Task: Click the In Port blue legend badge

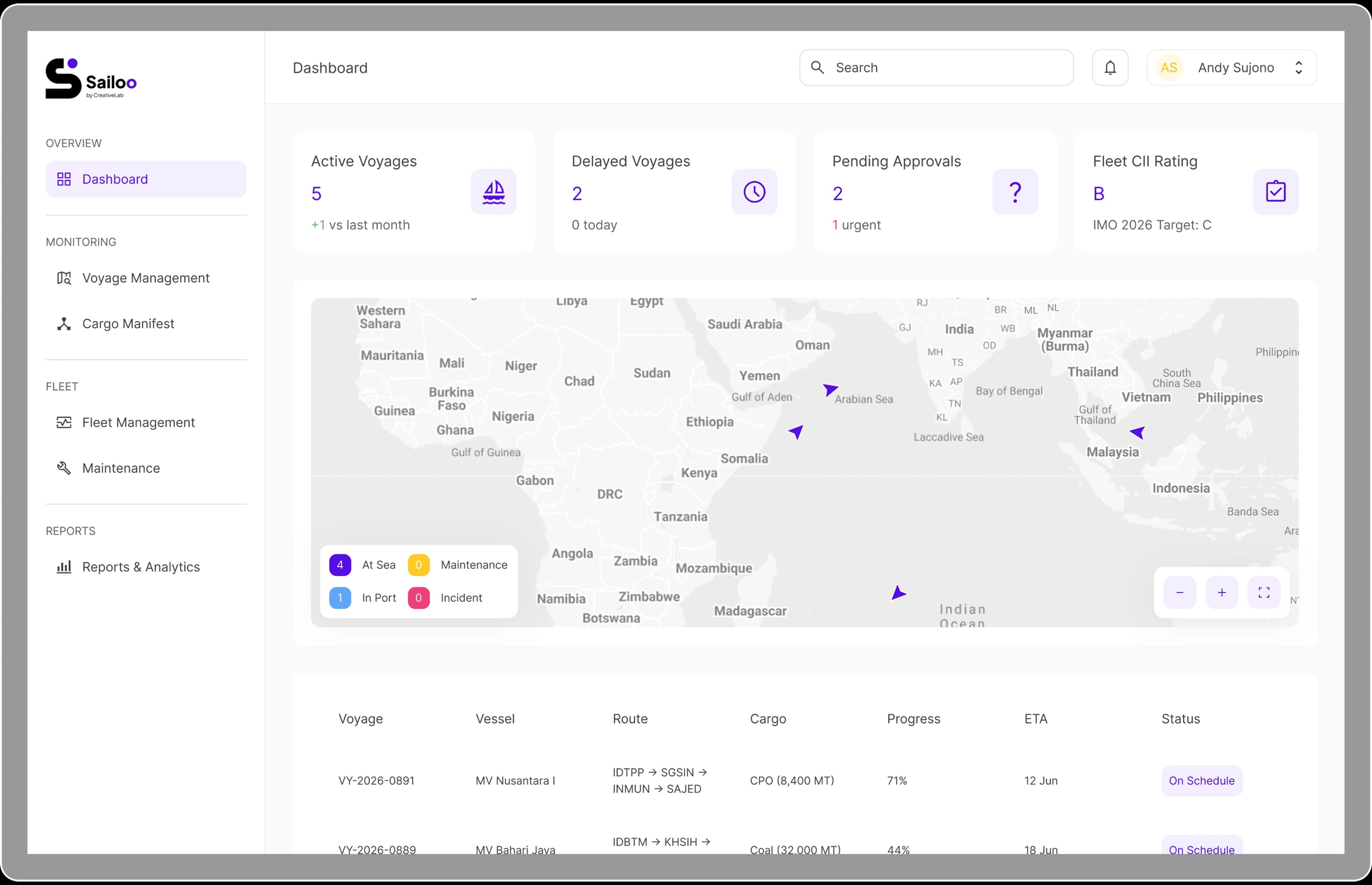Action: [340, 598]
